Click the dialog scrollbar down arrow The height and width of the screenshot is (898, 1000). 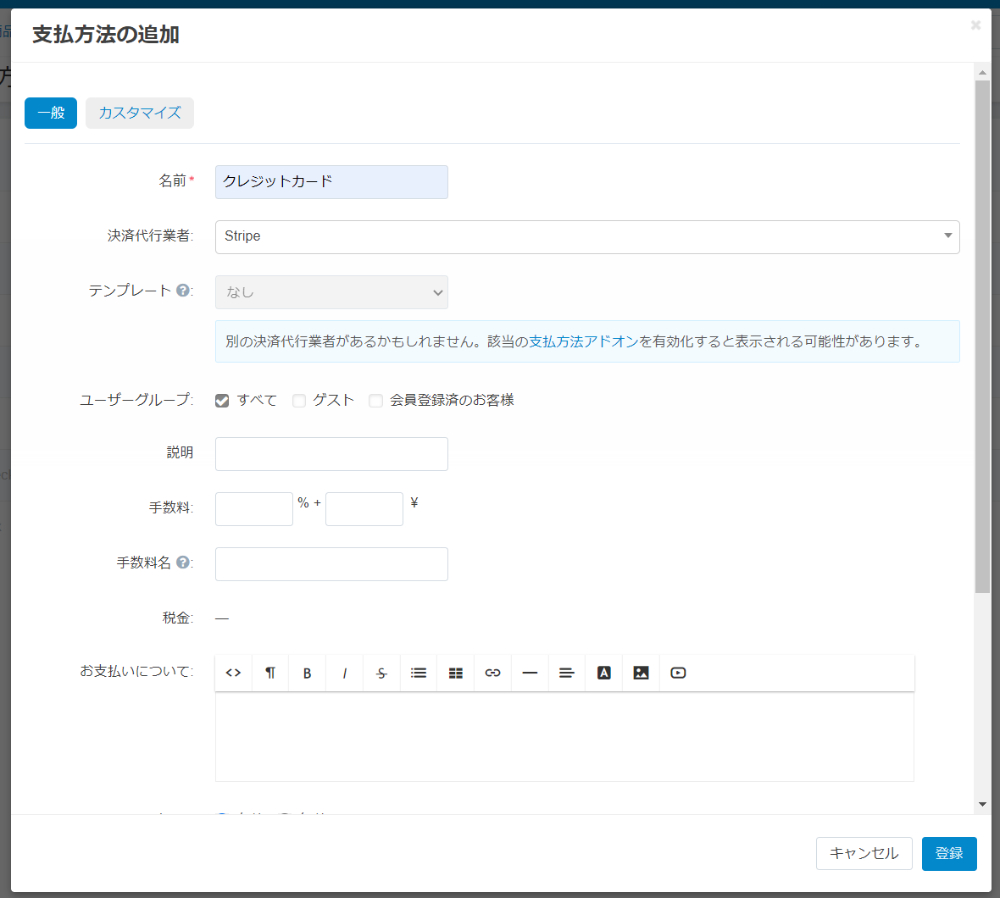tap(982, 804)
